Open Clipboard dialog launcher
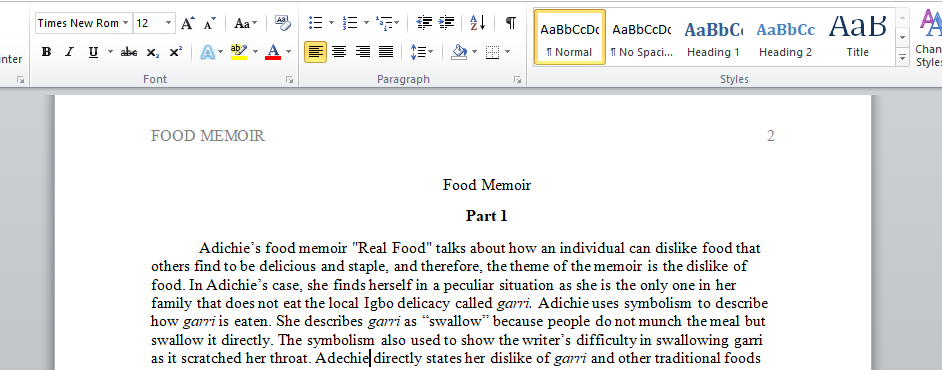The height and width of the screenshot is (370, 942). pos(20,79)
